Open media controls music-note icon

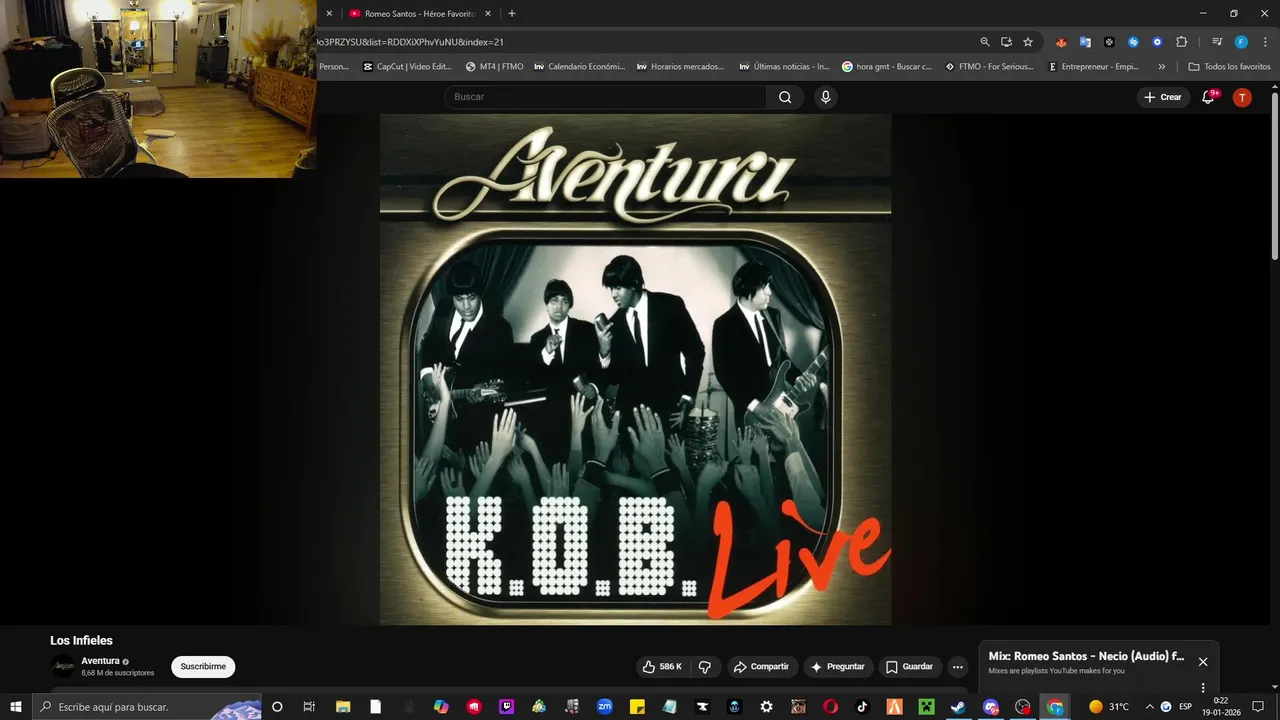1217,42
